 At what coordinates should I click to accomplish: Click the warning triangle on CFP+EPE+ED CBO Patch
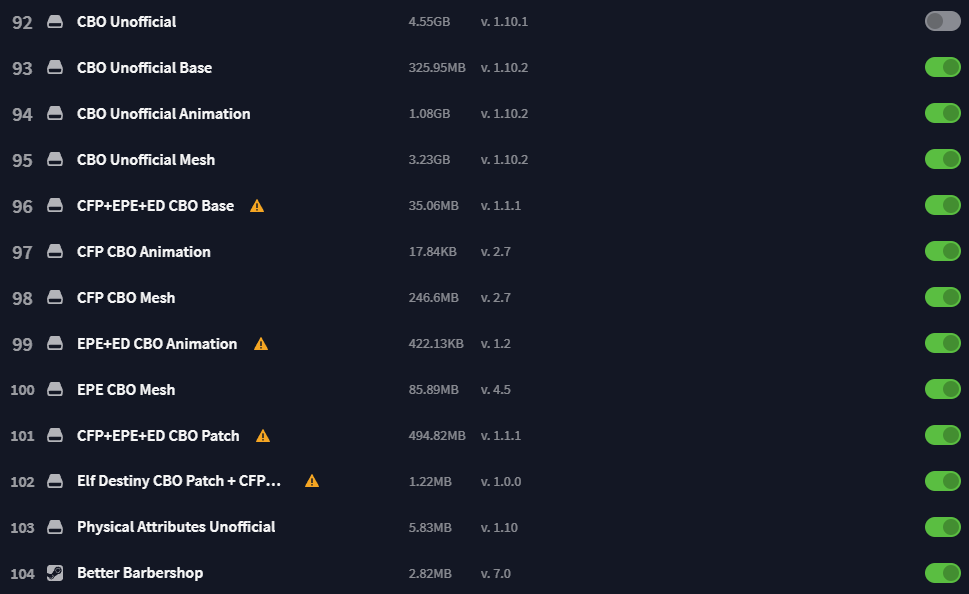click(263, 436)
